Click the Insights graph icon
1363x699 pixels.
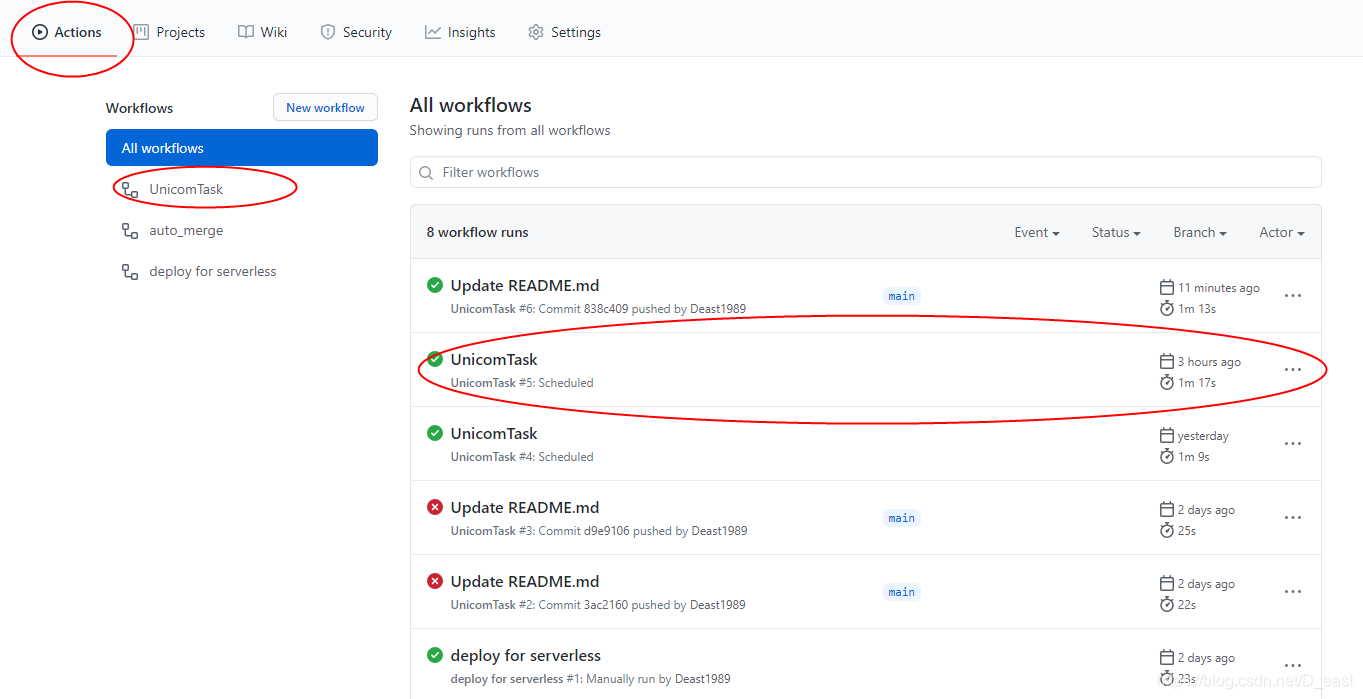433,32
